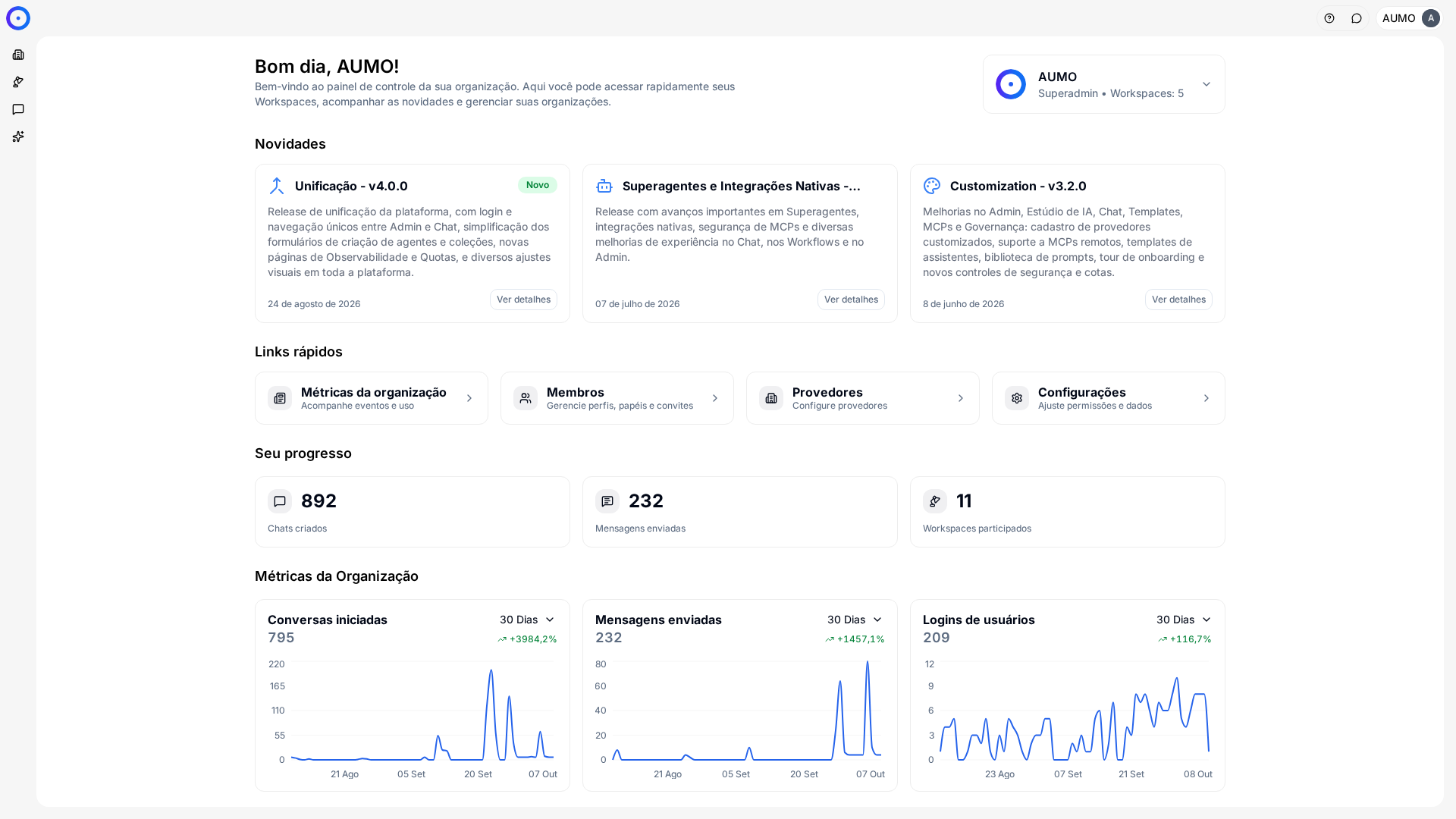Click the Unificação merge icon
1456x819 pixels.
point(277,186)
